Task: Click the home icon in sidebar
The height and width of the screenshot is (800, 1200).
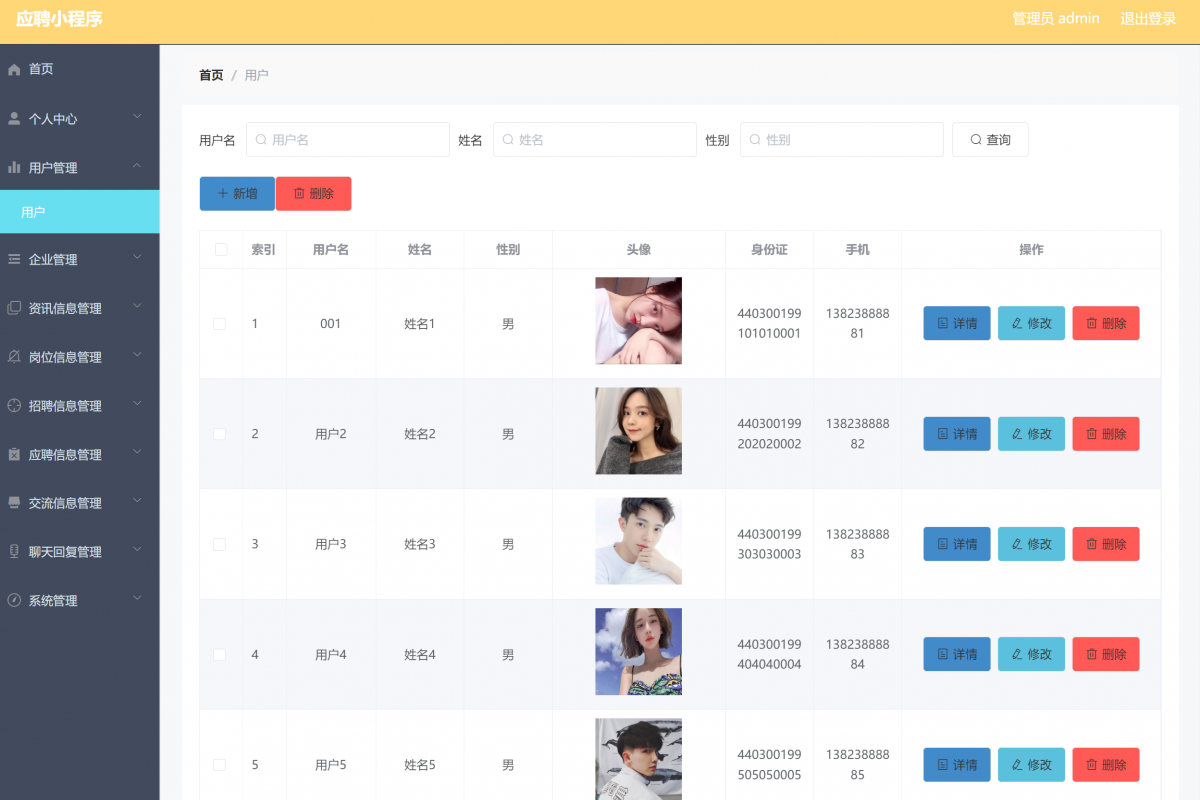Action: pyautogui.click(x=14, y=70)
